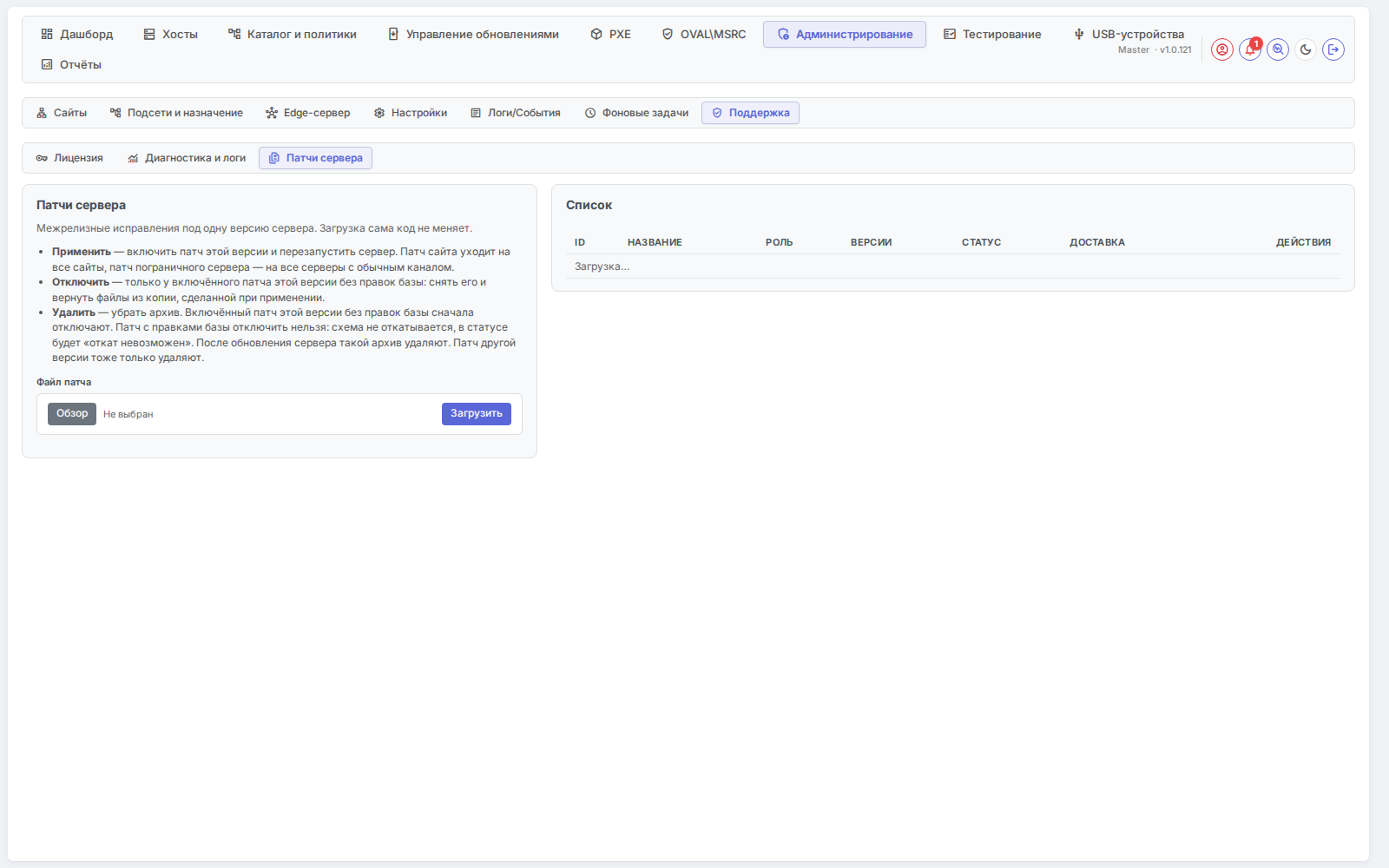This screenshot has height=868, width=1389.
Task: Open Подсети и назначение subtab
Action: 176,113
